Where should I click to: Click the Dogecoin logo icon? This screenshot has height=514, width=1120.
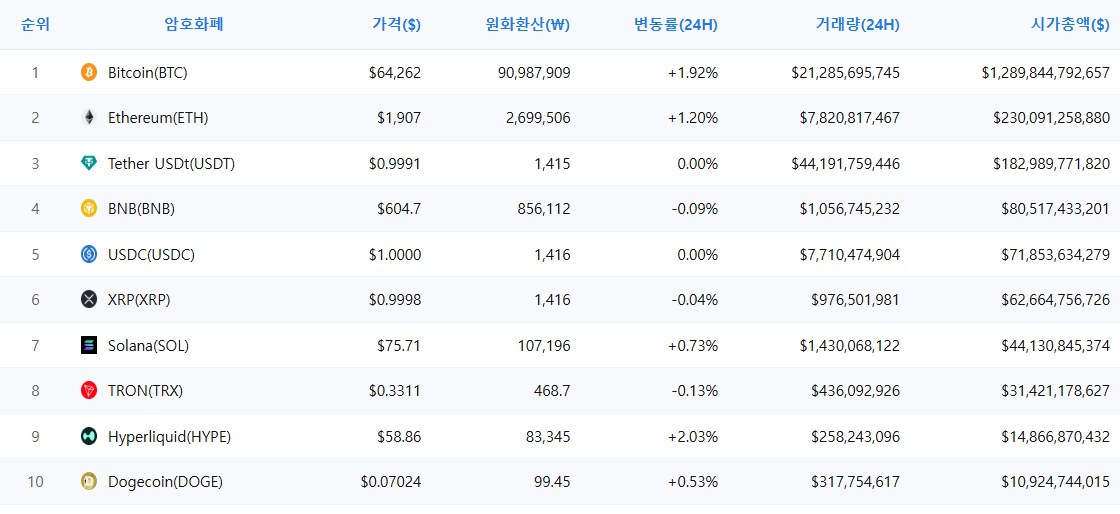[89, 482]
